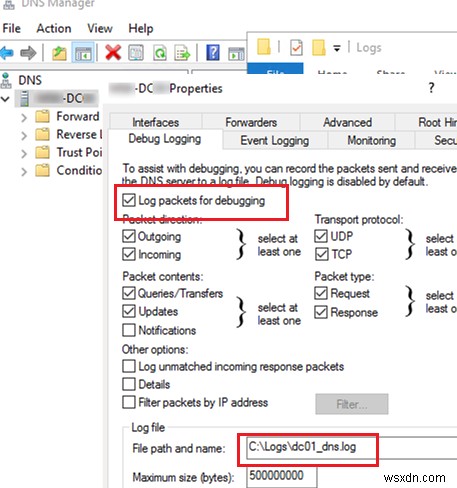
Task: Open the Properties toolbar icon
Action: pyautogui.click(x=136, y=53)
